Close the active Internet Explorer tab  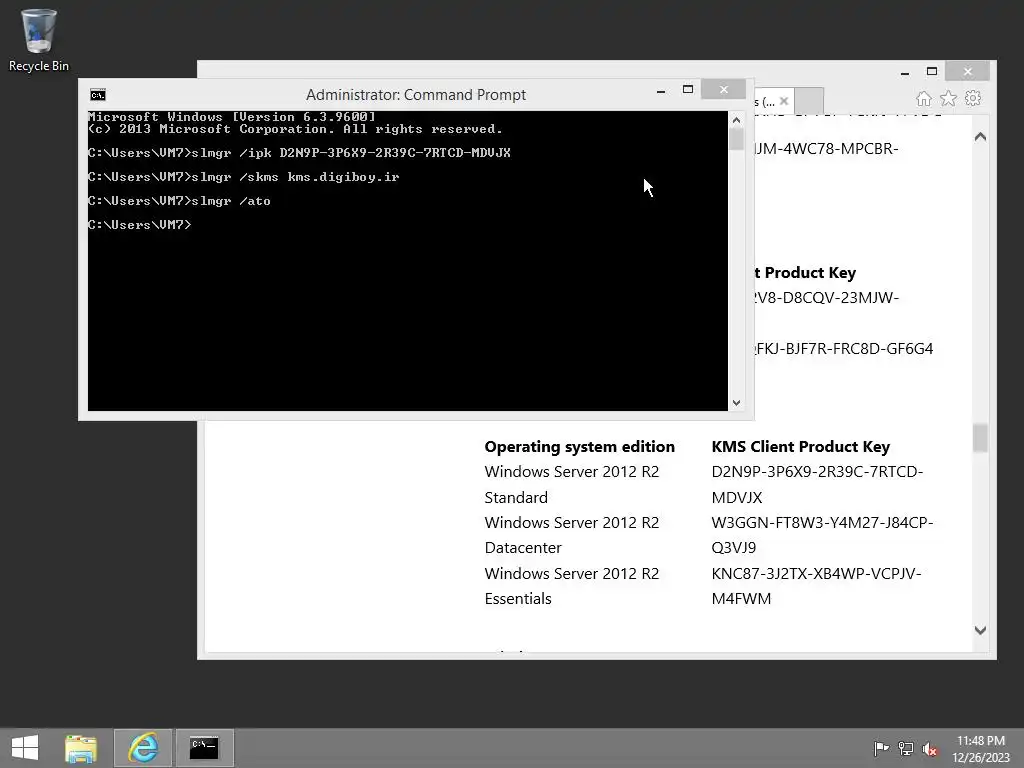coord(784,101)
